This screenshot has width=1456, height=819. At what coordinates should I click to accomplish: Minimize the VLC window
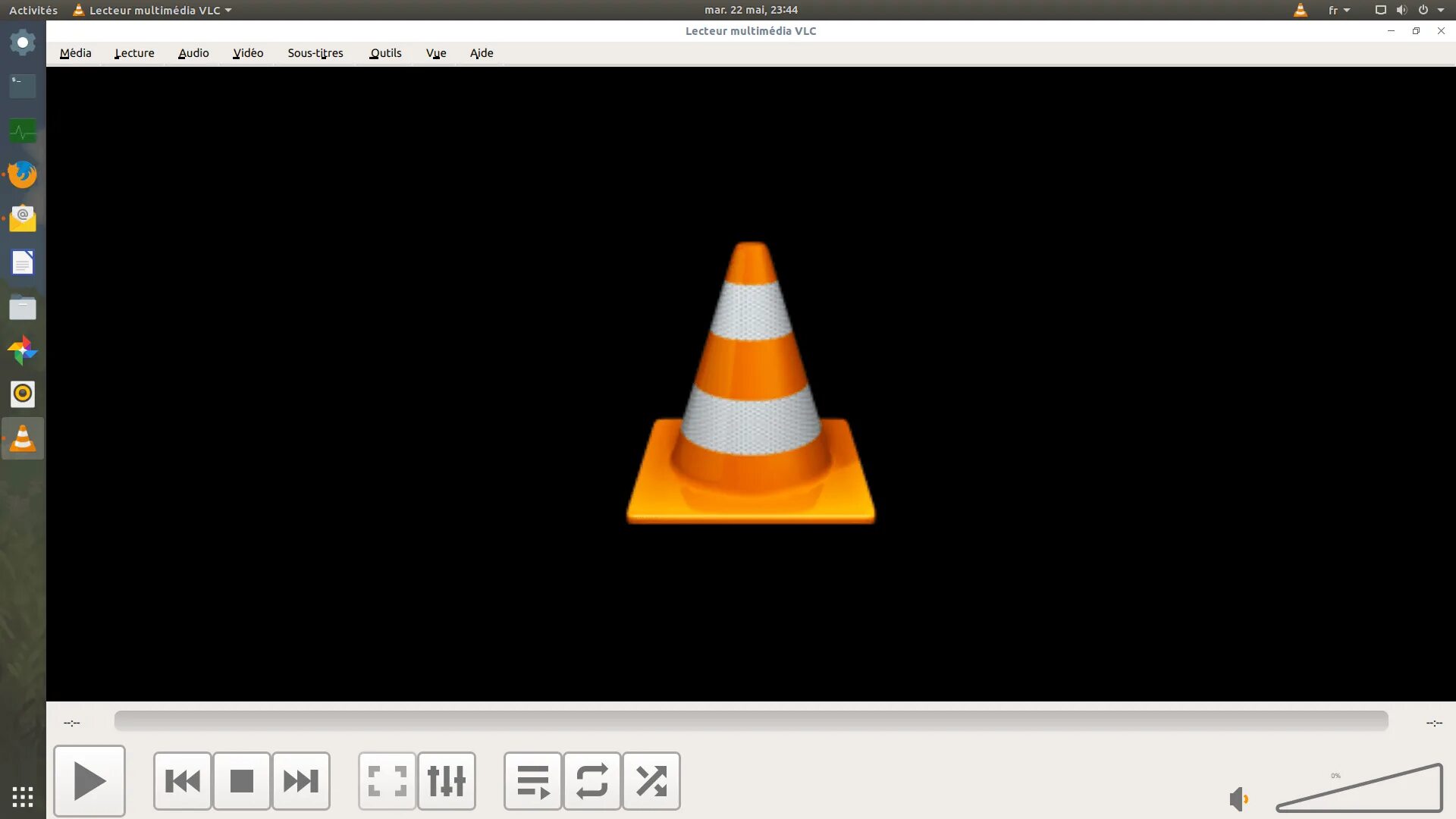point(1391,31)
